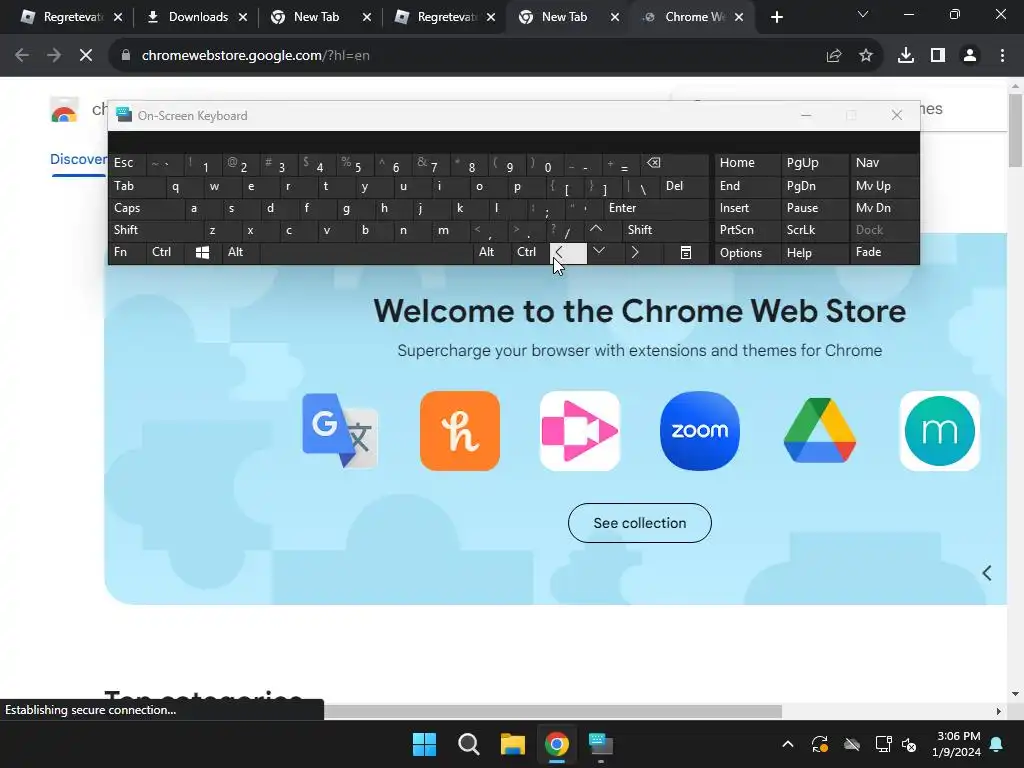Close the Downloads tab
The width and height of the screenshot is (1024, 768).
click(x=243, y=17)
